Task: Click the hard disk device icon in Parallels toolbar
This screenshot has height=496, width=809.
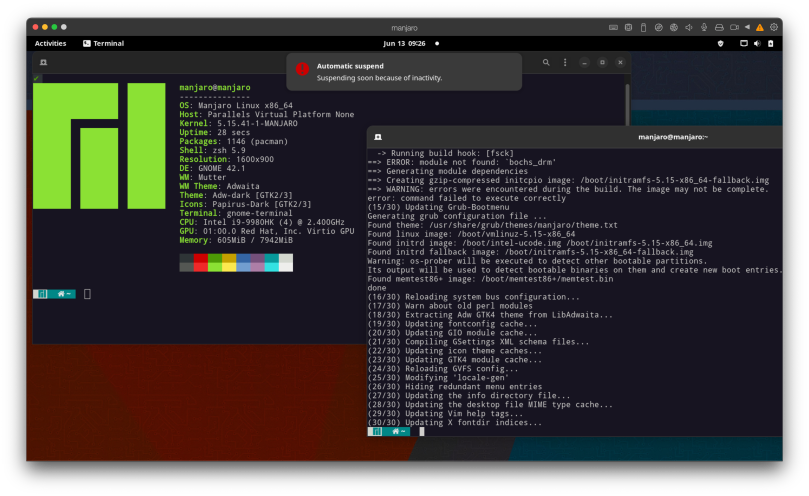Action: [628, 27]
